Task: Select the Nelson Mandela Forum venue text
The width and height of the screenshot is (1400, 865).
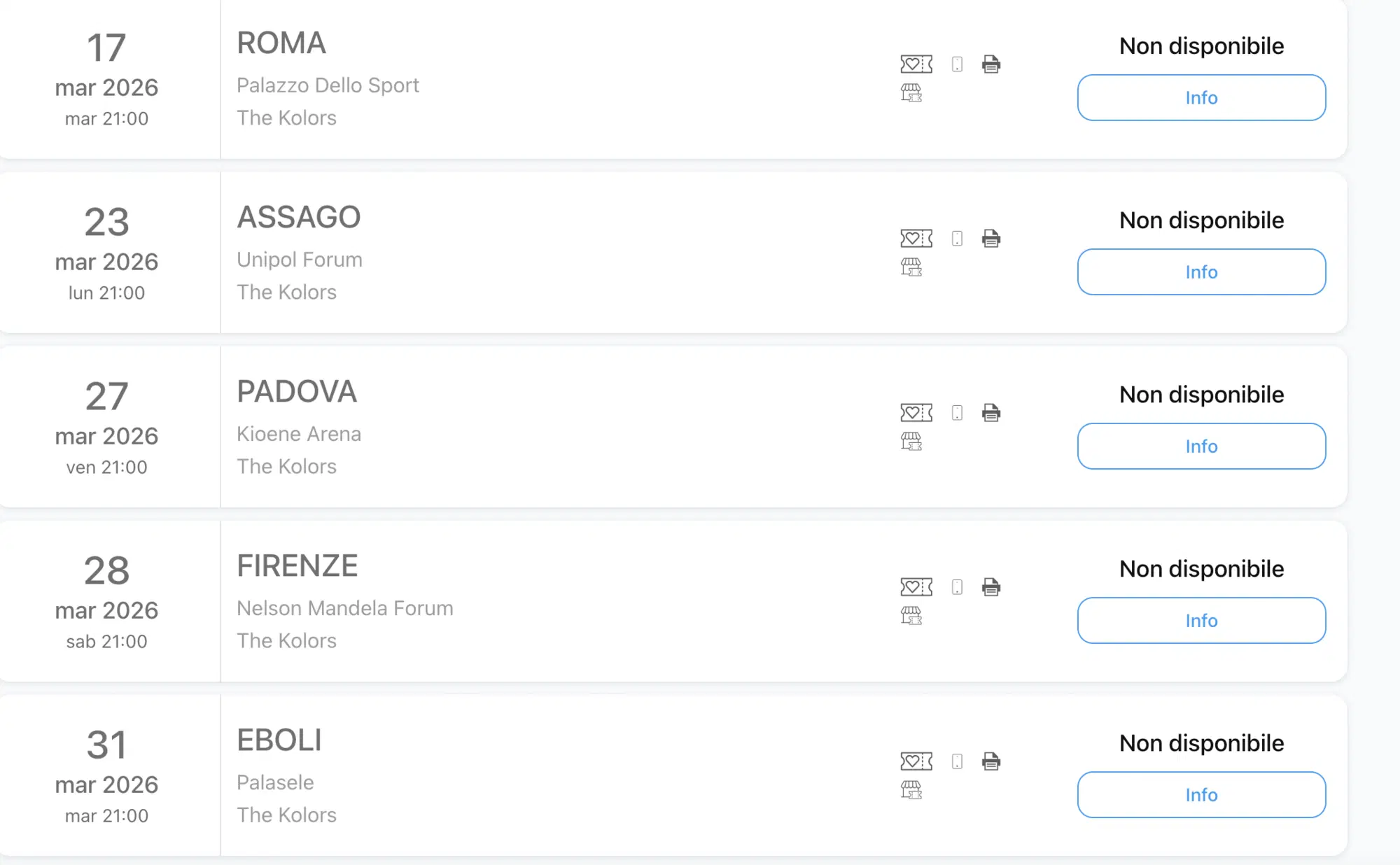Action: 344,608
